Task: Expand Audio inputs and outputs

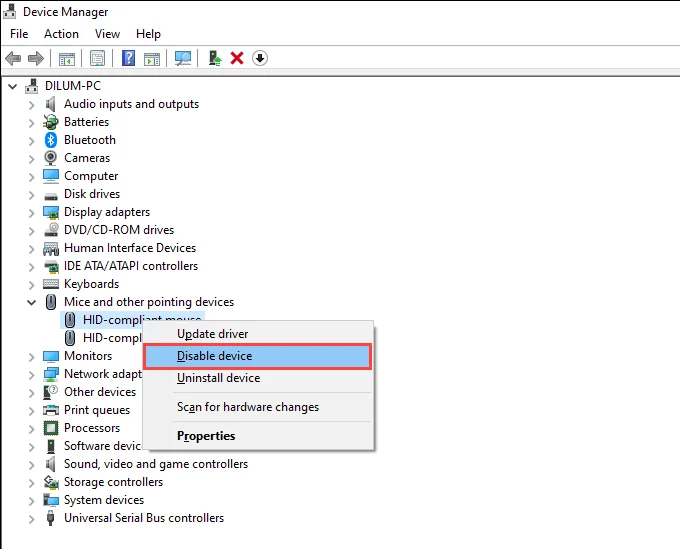Action: point(31,105)
